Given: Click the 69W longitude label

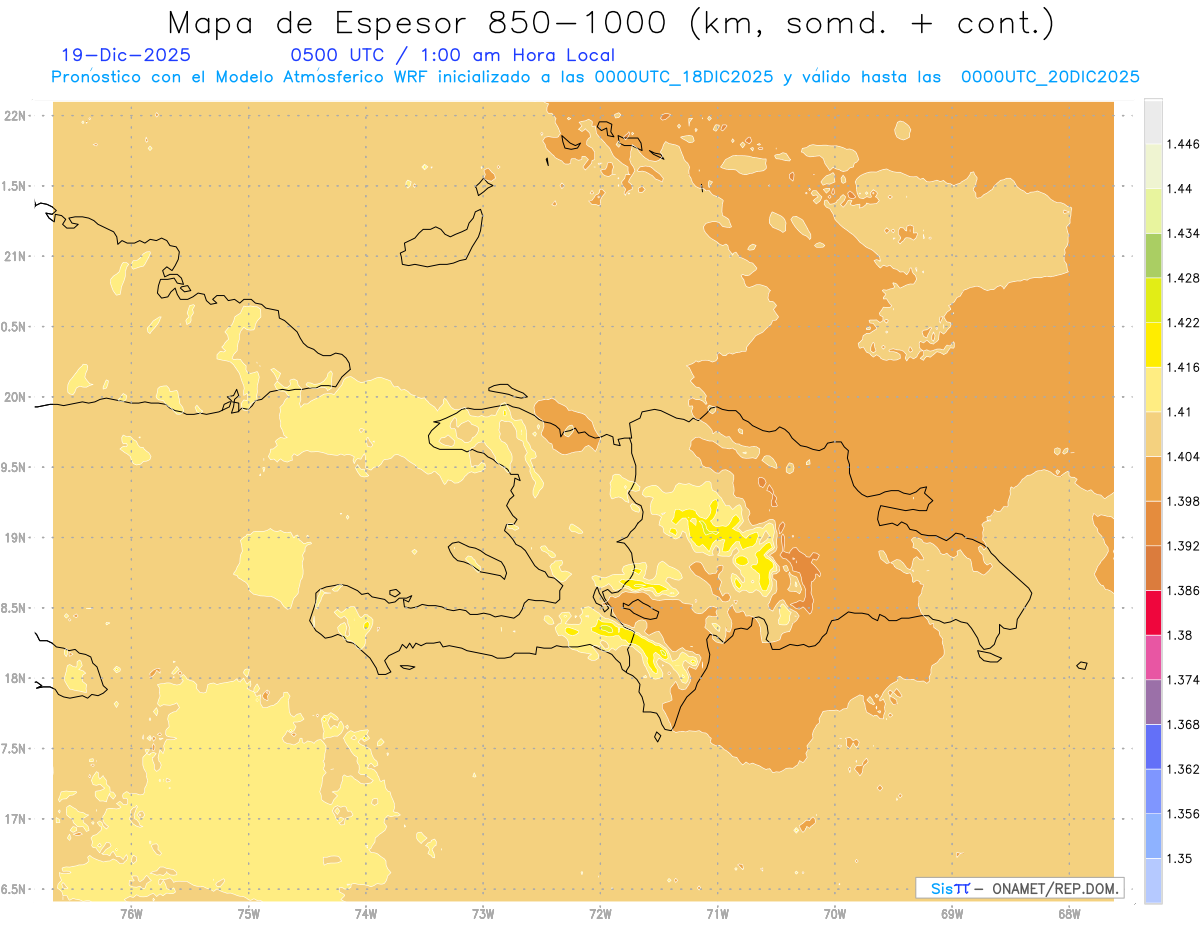Looking at the screenshot, I should tap(952, 913).
